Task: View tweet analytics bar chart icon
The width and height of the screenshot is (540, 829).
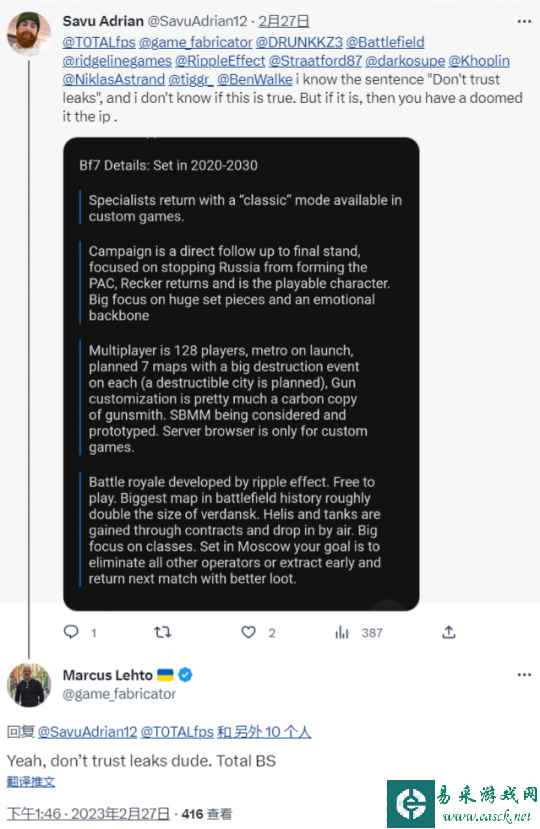Action: [x=342, y=632]
